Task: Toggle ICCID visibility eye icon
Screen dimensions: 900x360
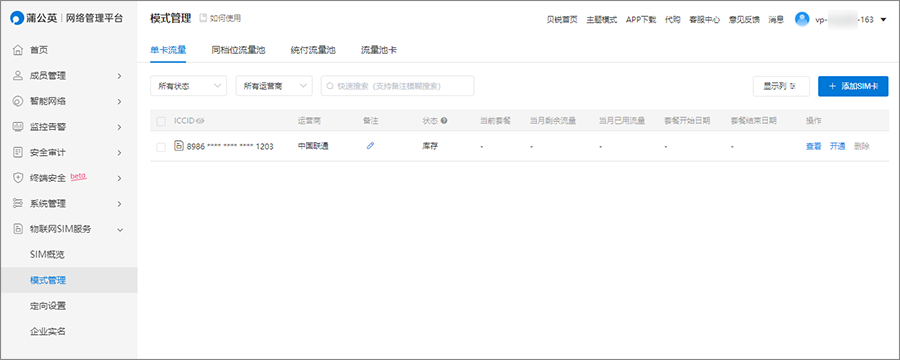Action: pyautogui.click(x=200, y=121)
